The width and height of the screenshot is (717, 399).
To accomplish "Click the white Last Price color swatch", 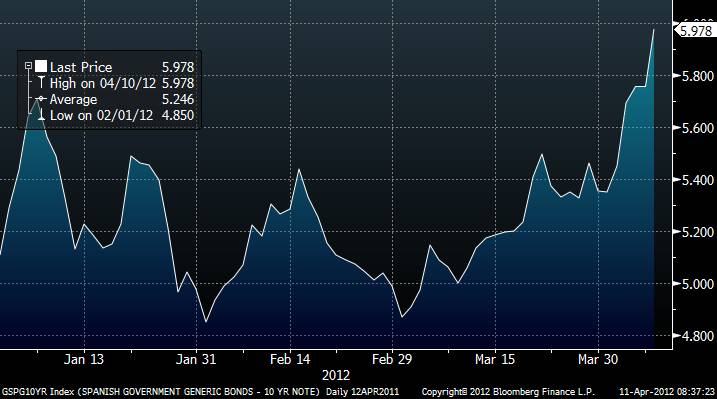I will pyautogui.click(x=41, y=66).
